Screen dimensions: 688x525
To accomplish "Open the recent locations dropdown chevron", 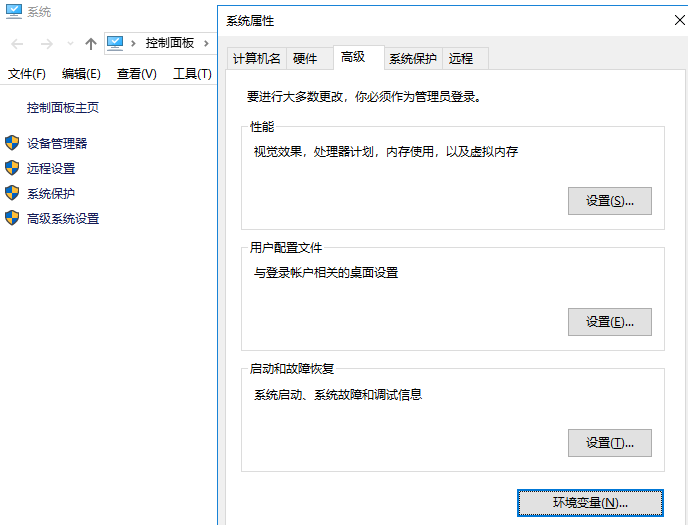I will (x=70, y=43).
